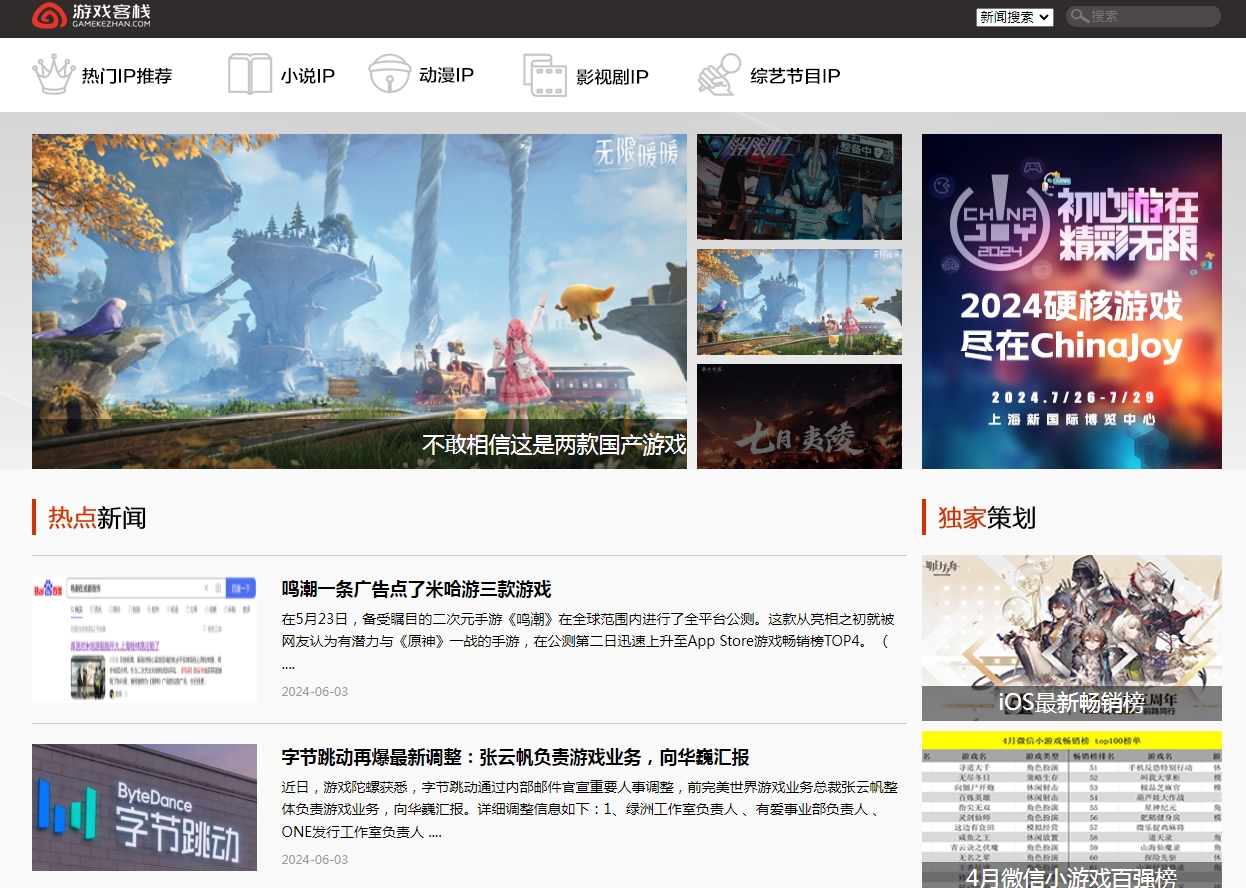The width and height of the screenshot is (1246, 888).
Task: Open article 鸣潮一条广告点了米哈游三款游戏
Action: click(x=416, y=589)
